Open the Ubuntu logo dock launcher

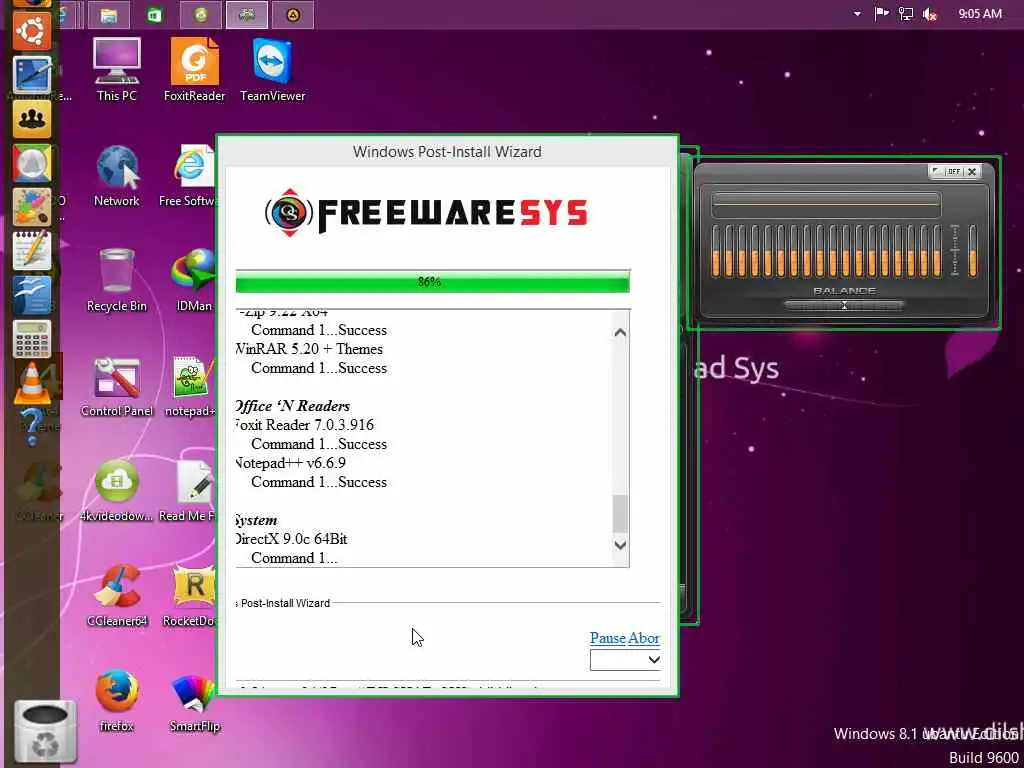(31, 29)
